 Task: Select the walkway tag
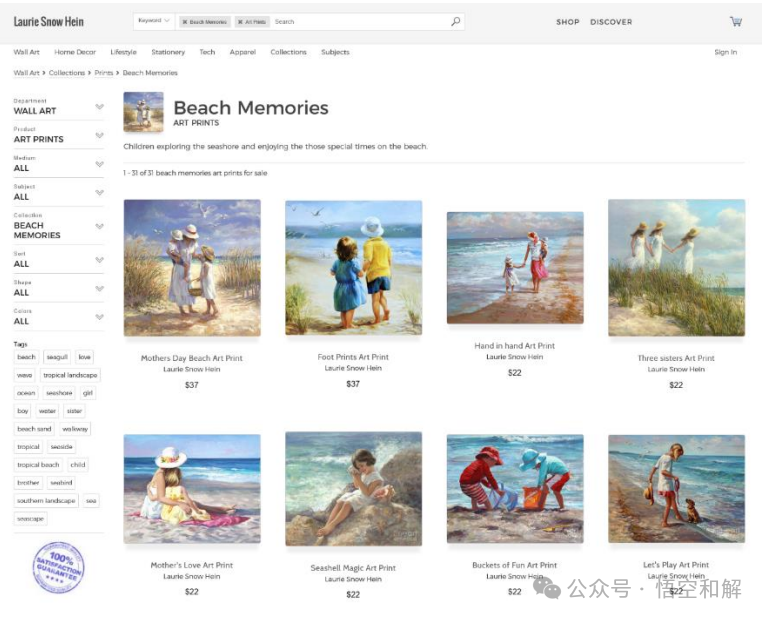tap(75, 429)
